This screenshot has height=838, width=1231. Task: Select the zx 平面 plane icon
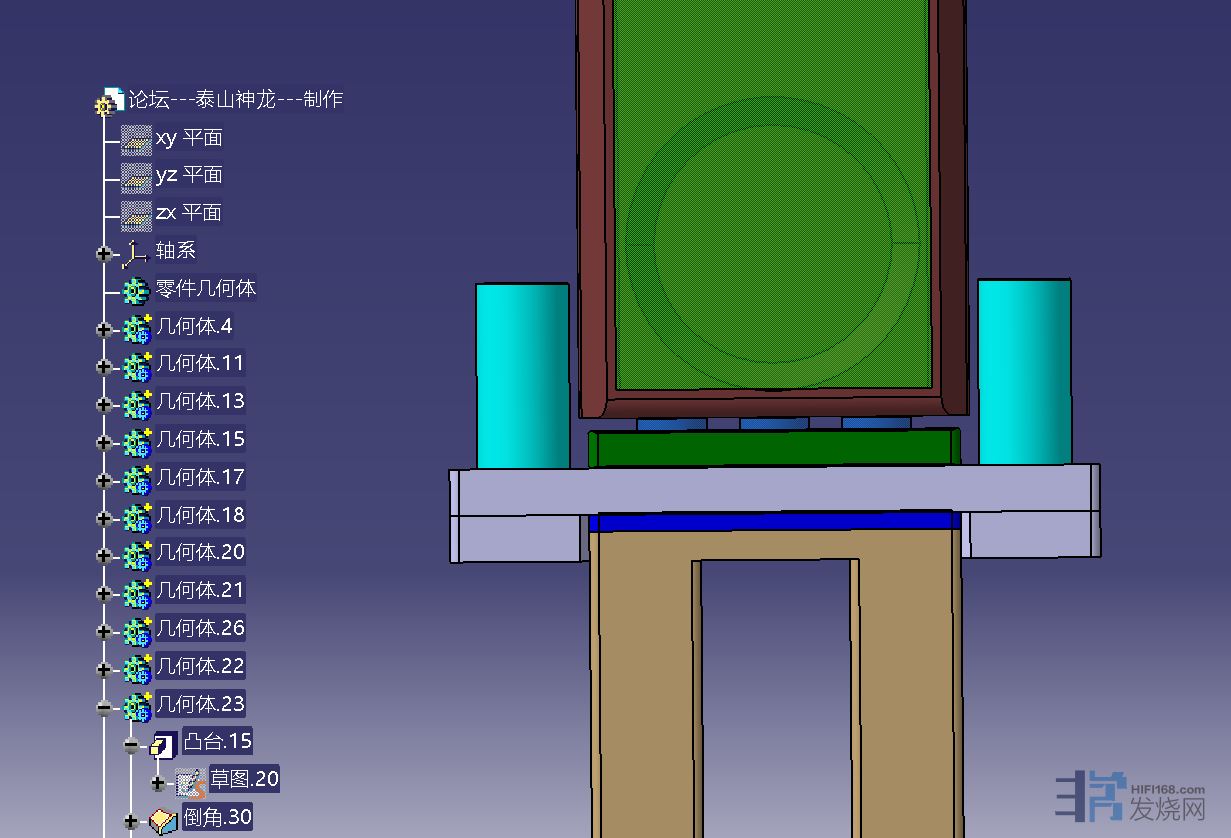tap(136, 214)
